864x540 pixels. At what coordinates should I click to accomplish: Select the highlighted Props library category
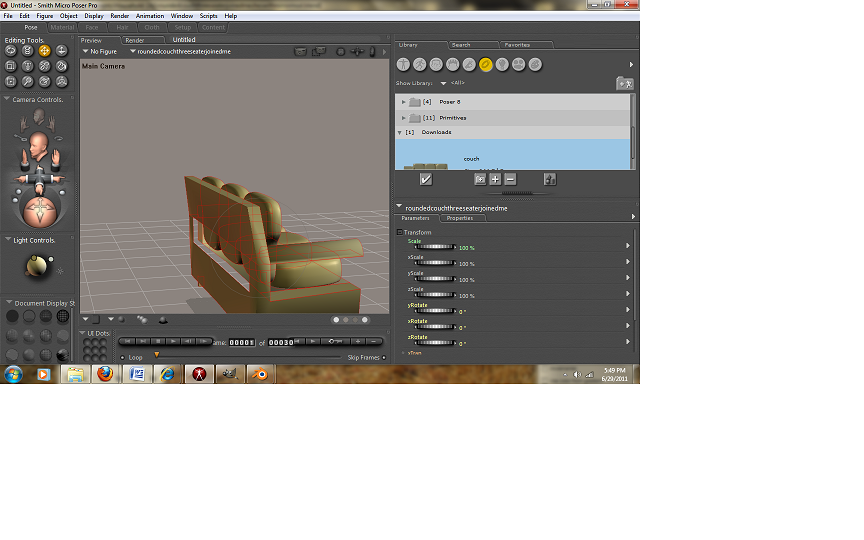click(485, 64)
